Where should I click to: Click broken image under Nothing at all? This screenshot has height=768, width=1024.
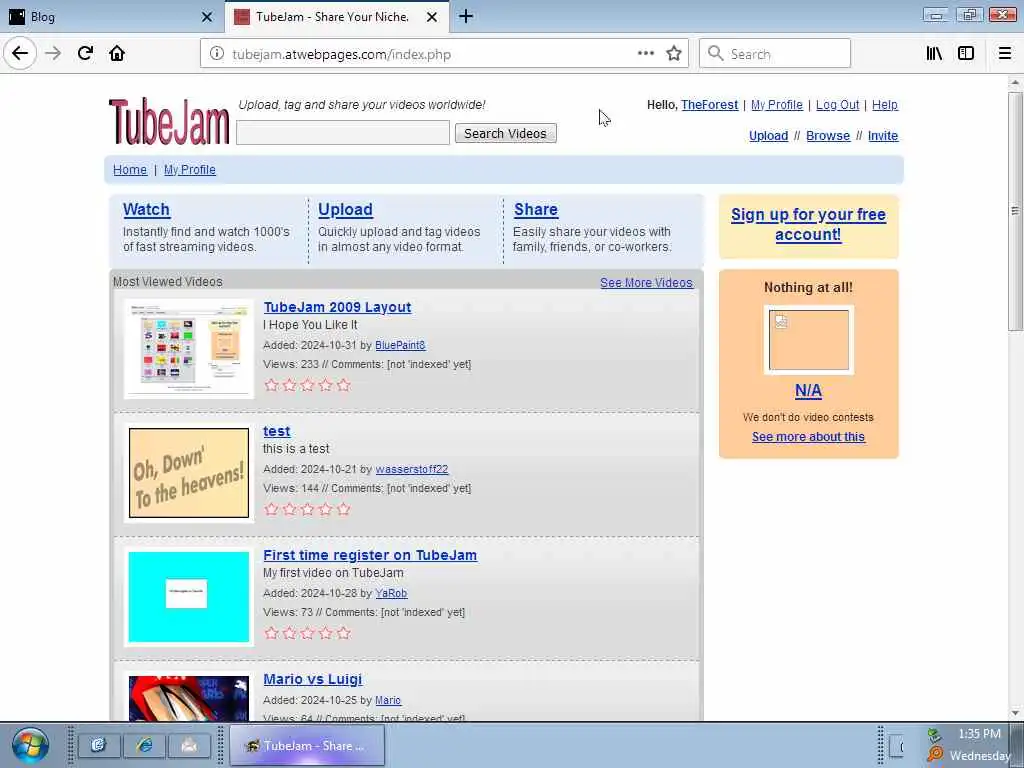[x=809, y=340]
